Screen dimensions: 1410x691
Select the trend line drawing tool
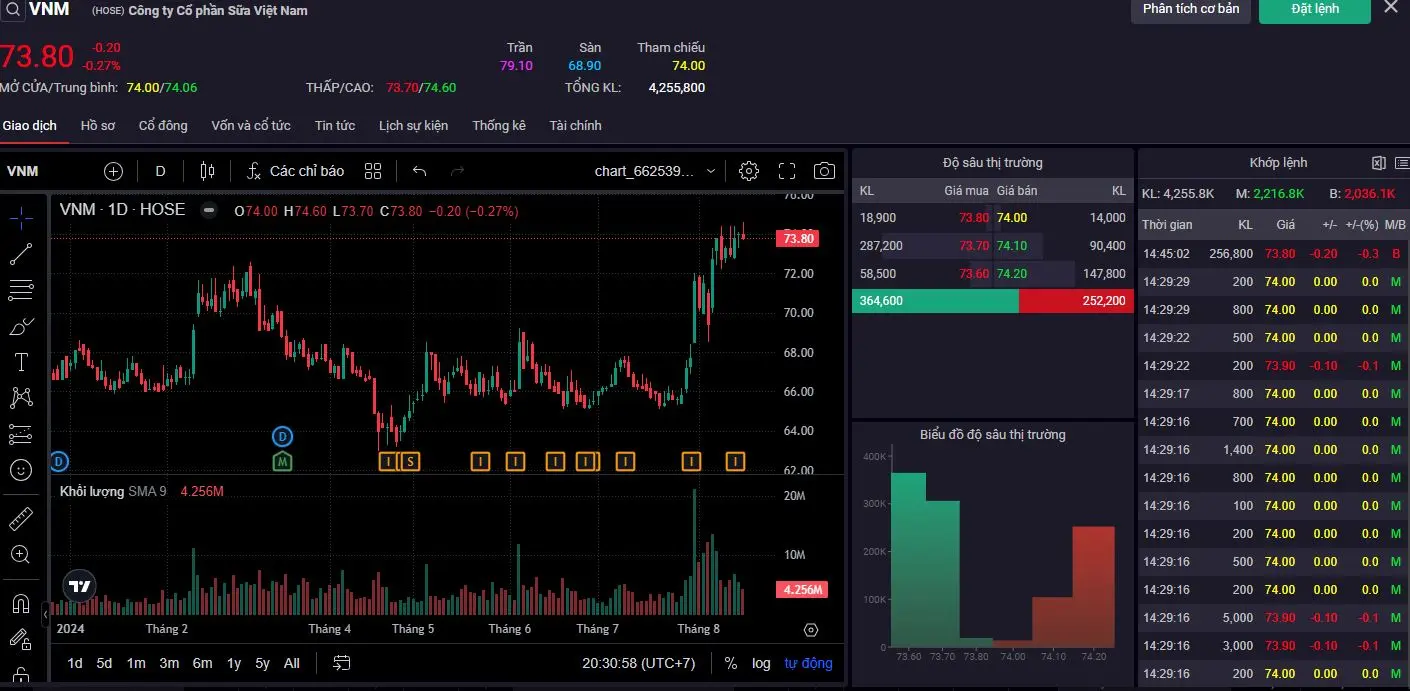[21, 254]
